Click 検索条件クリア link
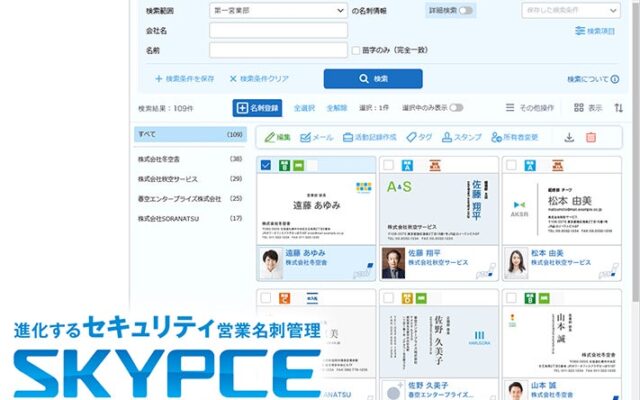 click(x=259, y=79)
